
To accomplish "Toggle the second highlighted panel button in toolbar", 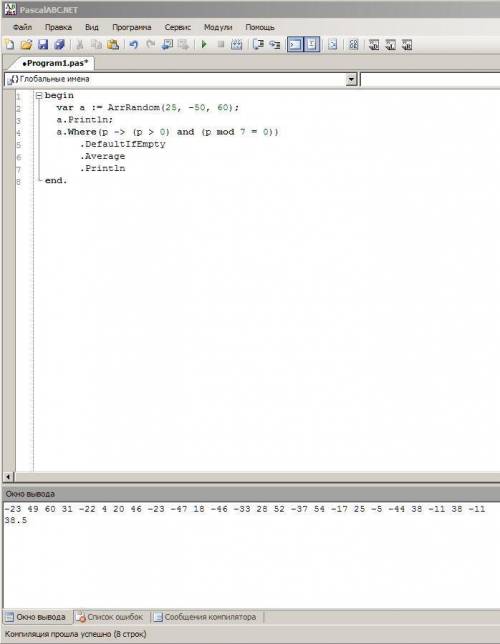I will click(312, 44).
